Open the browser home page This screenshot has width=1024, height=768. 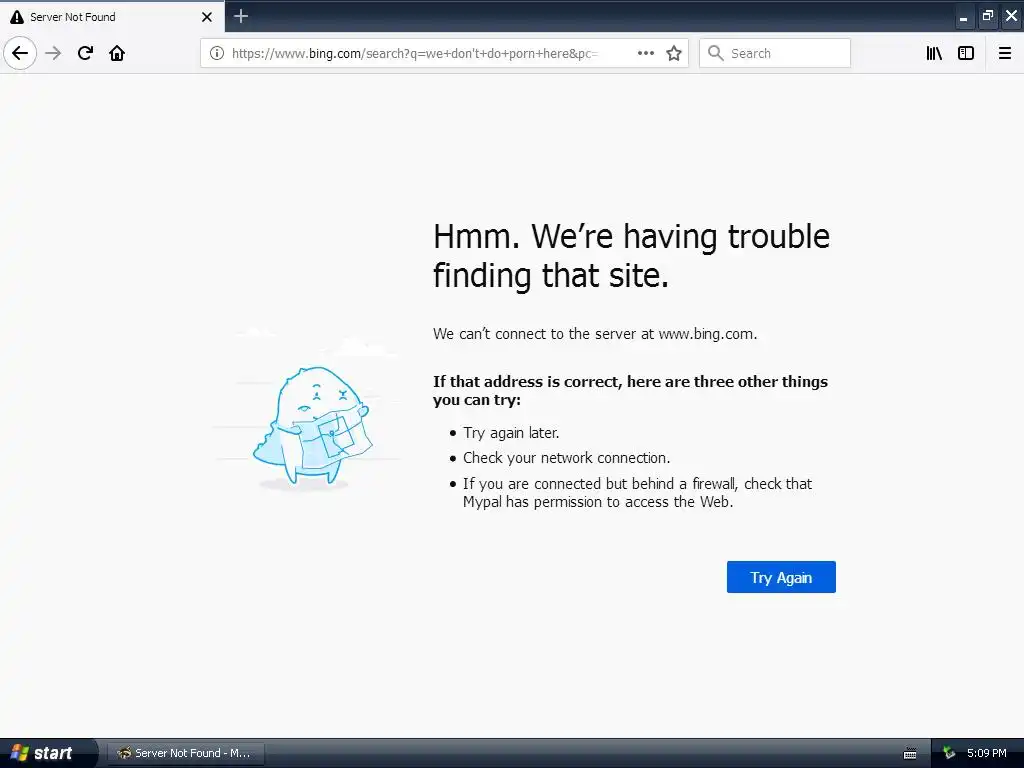(x=117, y=53)
